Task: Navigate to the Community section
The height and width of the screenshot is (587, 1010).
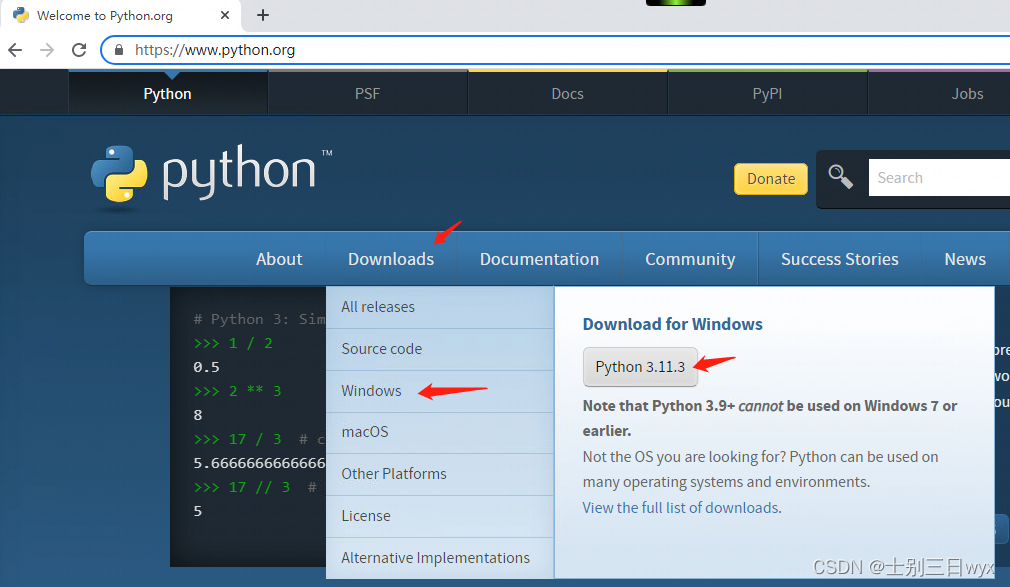Action: point(689,258)
